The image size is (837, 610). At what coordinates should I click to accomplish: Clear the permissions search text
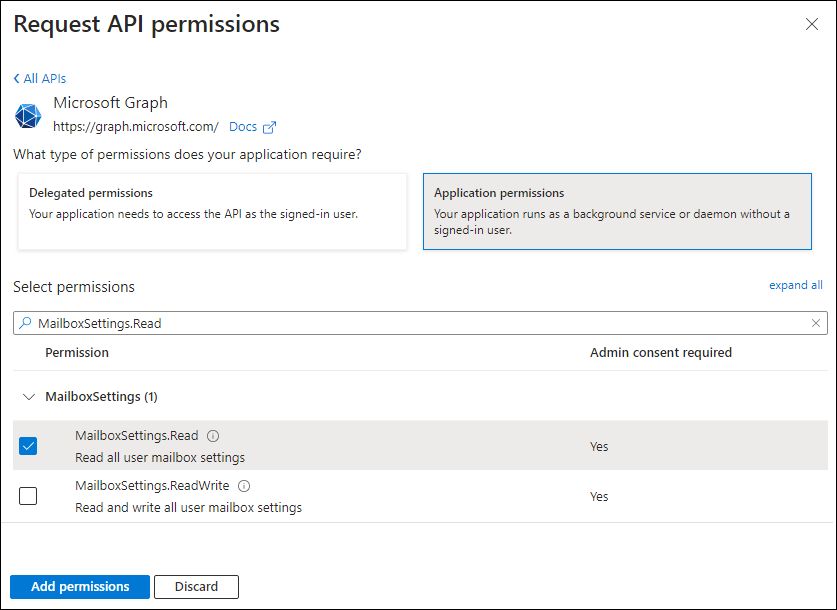pos(816,323)
